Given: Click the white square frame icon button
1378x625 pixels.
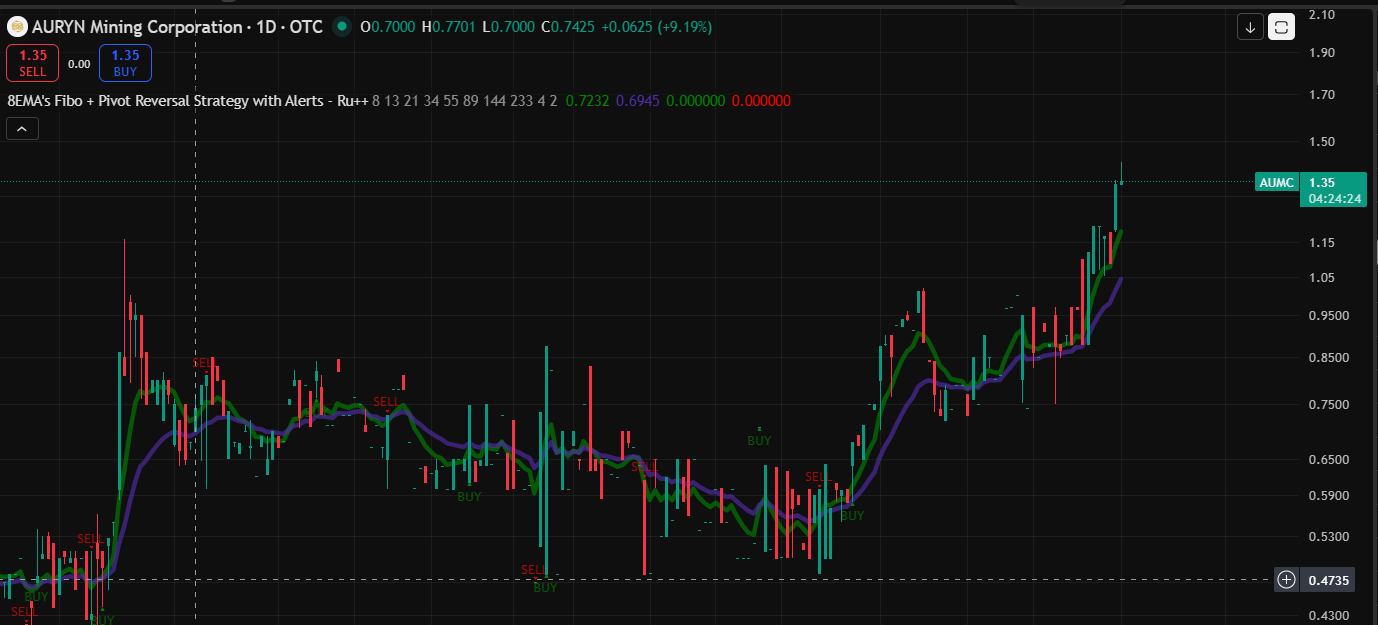Looking at the screenshot, I should [1281, 27].
